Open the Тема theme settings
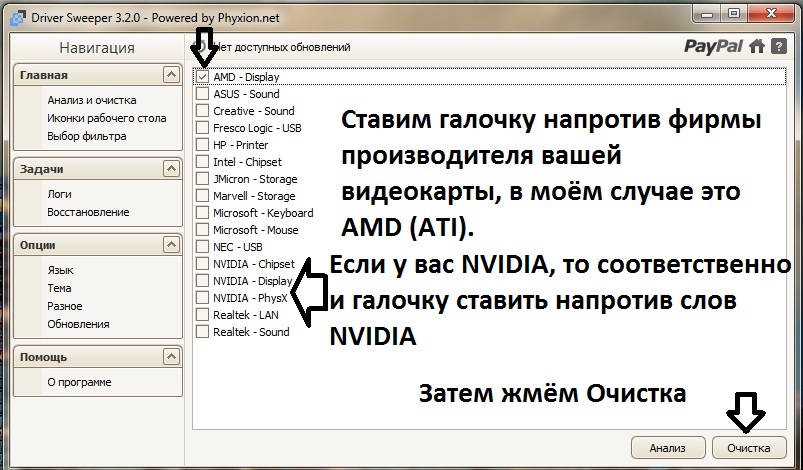803x470 pixels. pos(59,288)
